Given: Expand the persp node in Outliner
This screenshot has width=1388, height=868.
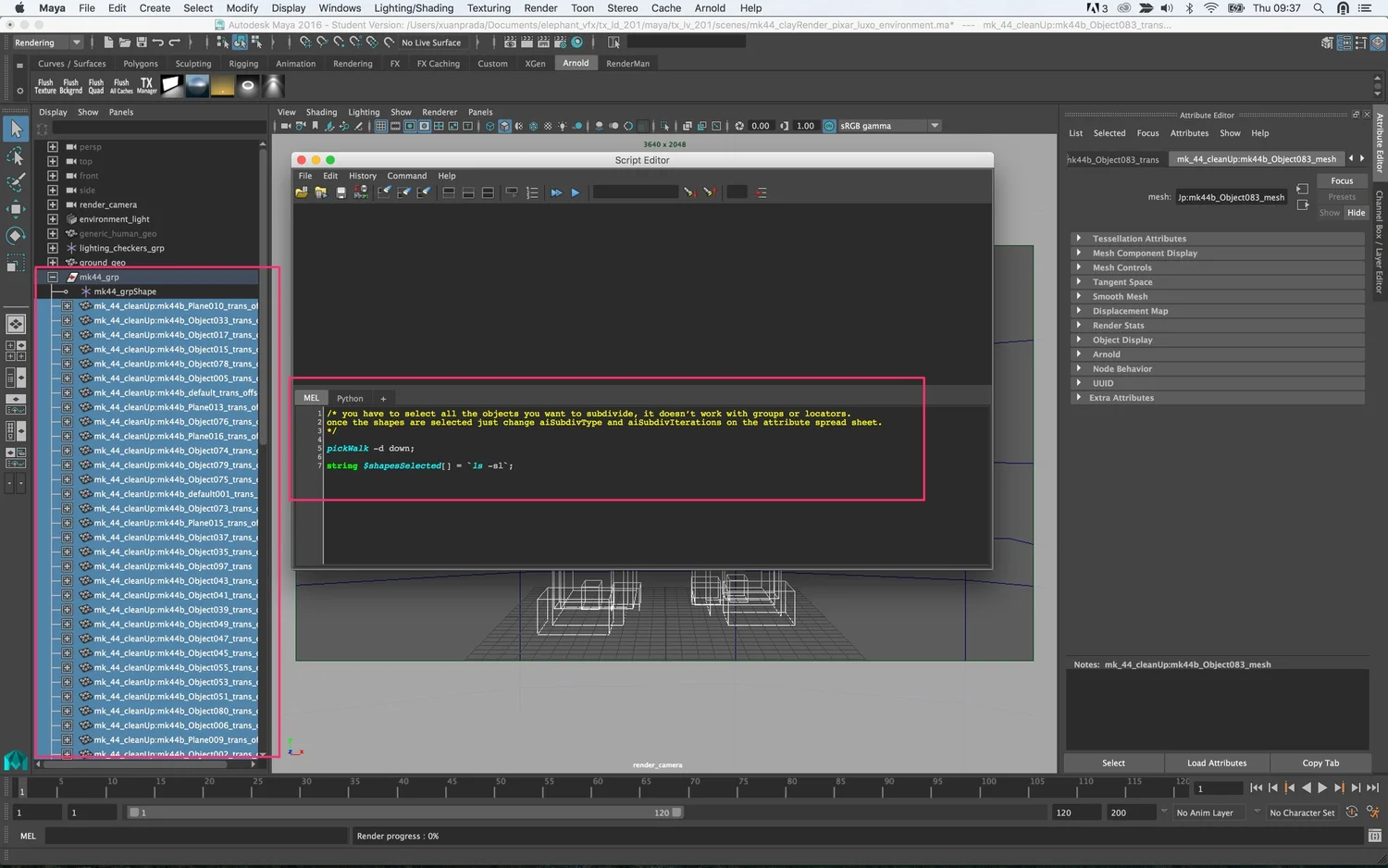Looking at the screenshot, I should [53, 147].
